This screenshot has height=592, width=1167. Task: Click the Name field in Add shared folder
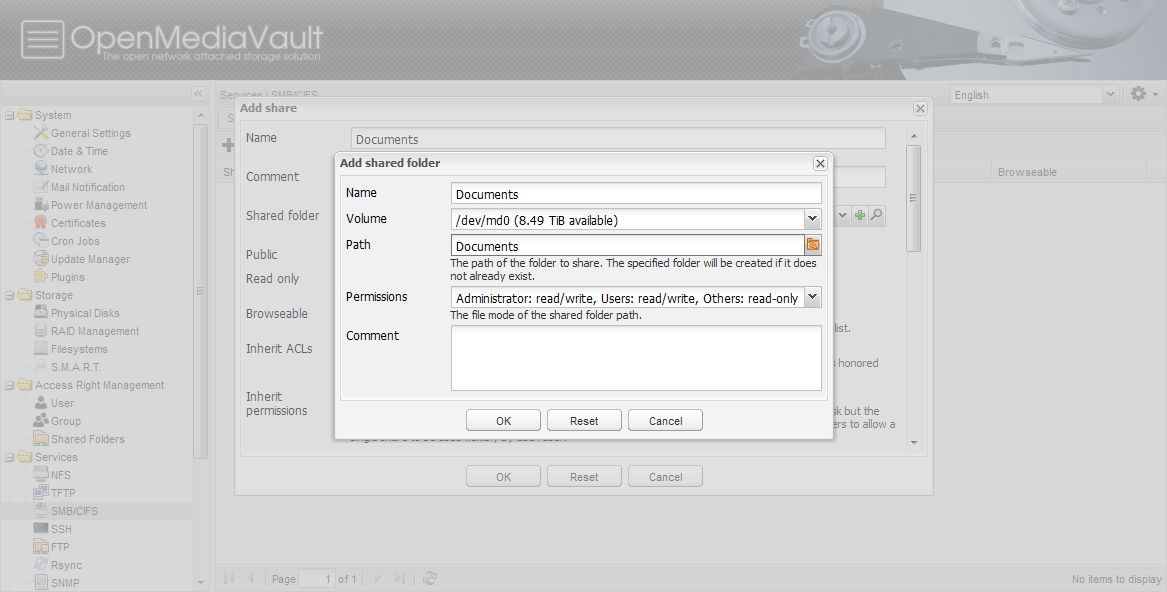click(636, 194)
